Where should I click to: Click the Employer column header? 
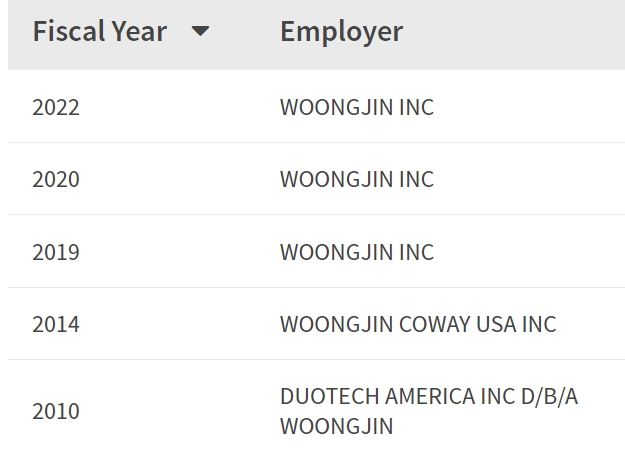pyautogui.click(x=341, y=31)
